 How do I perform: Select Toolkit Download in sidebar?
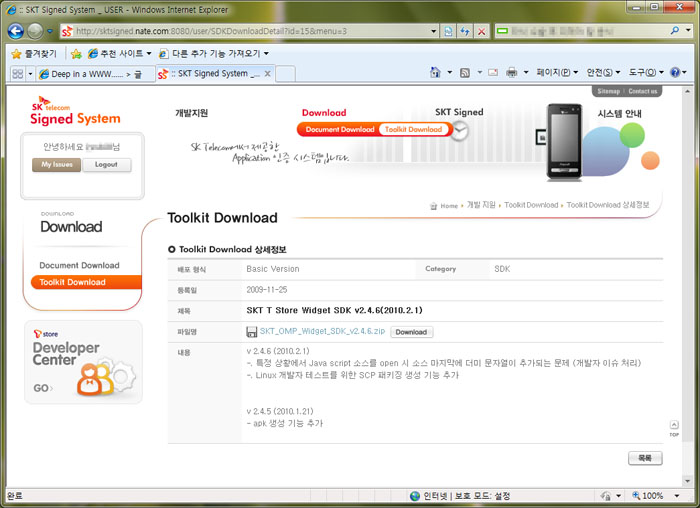86,282
